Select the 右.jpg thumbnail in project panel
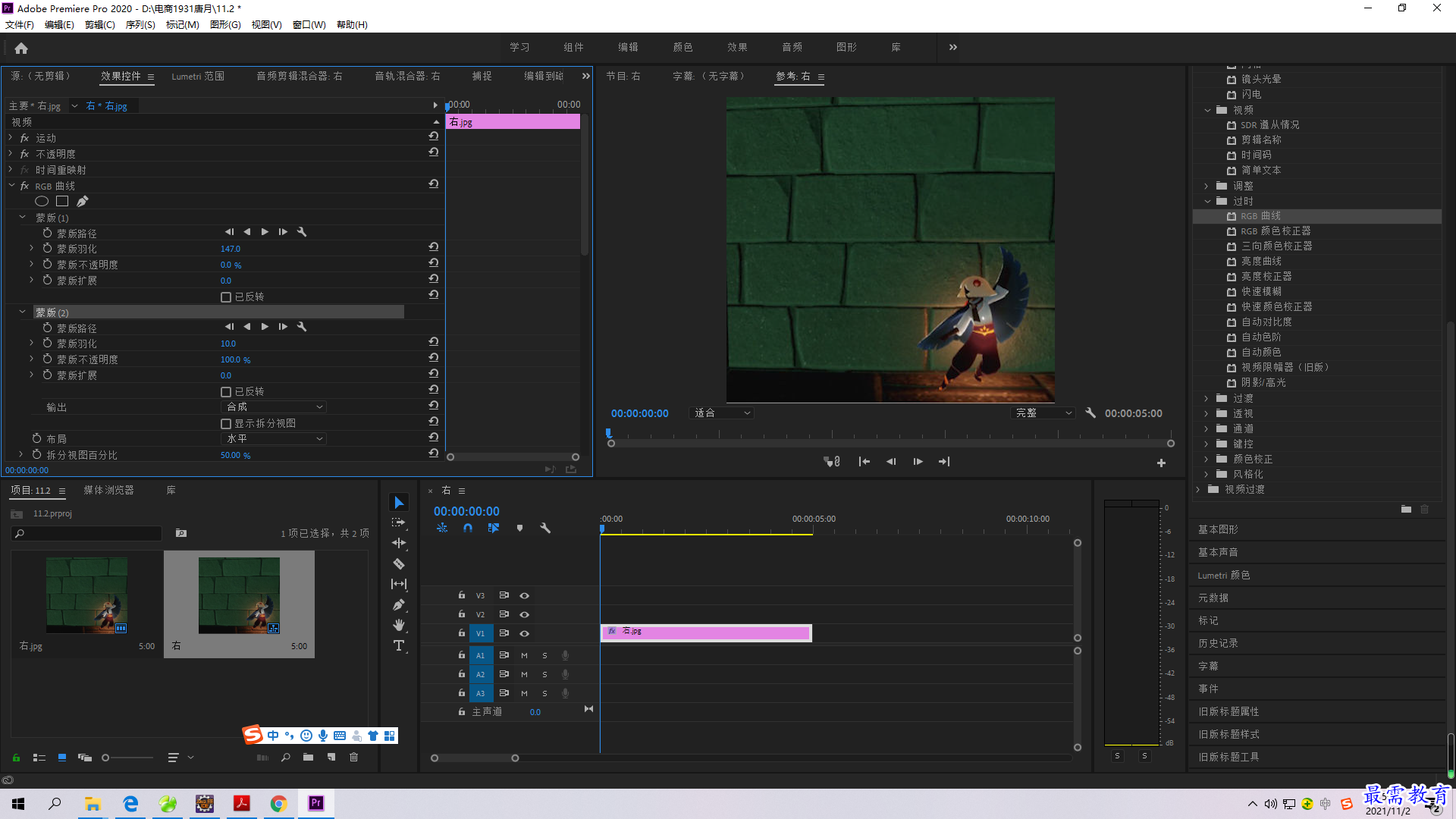The image size is (1456, 819). click(86, 595)
